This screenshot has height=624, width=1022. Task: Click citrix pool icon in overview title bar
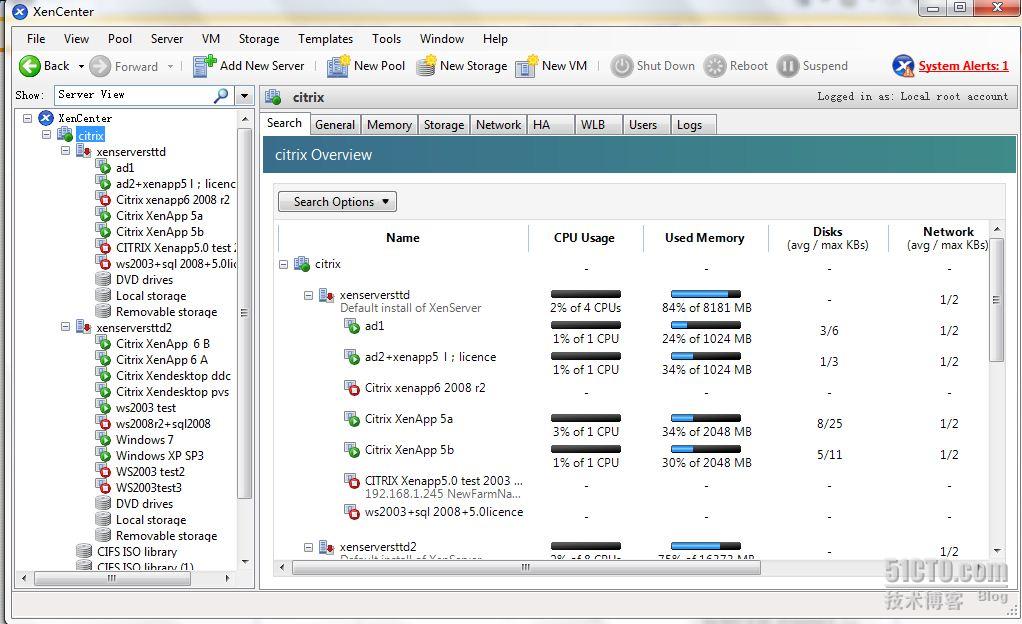pyautogui.click(x=273, y=98)
